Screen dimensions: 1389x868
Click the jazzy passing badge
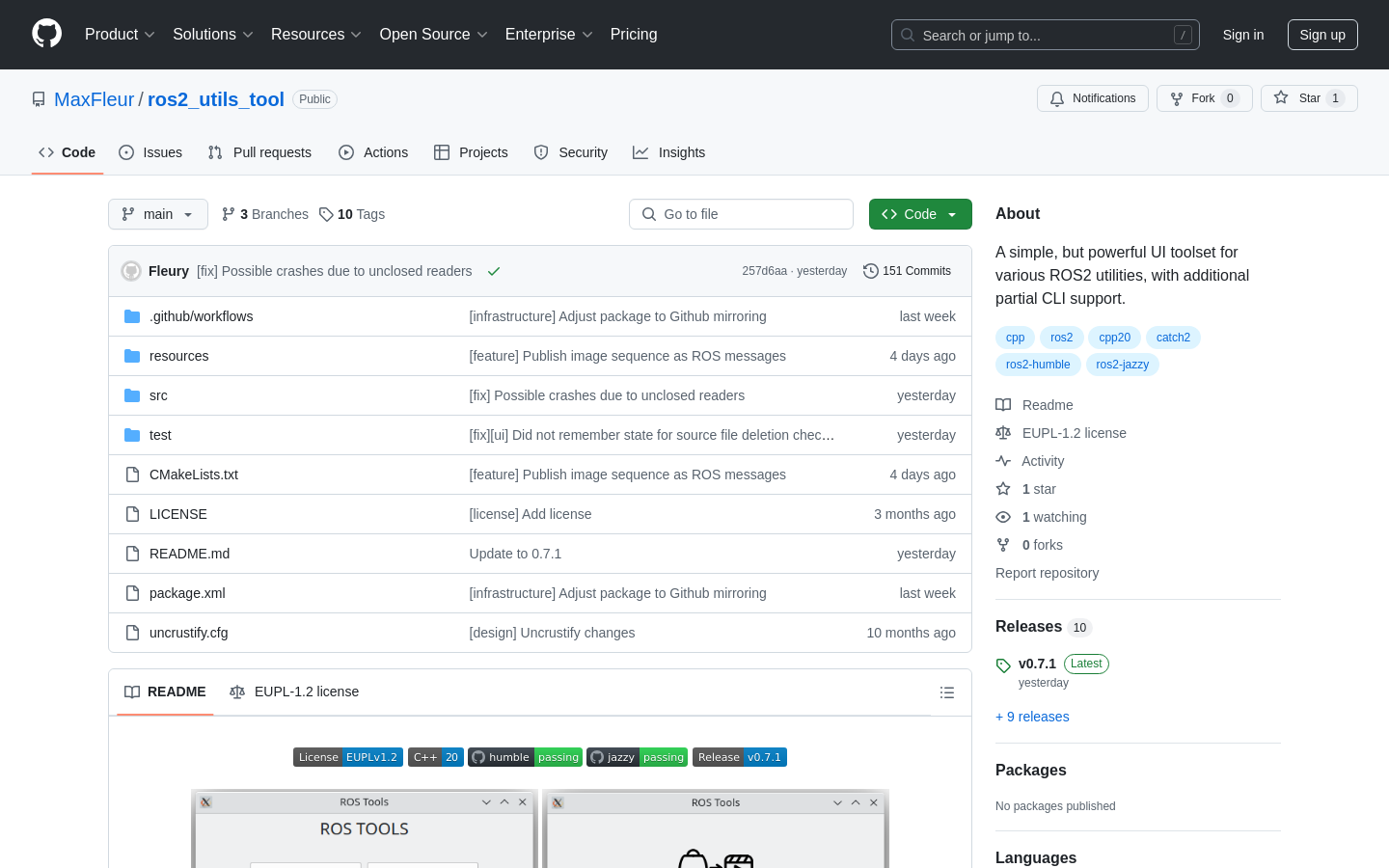click(637, 757)
